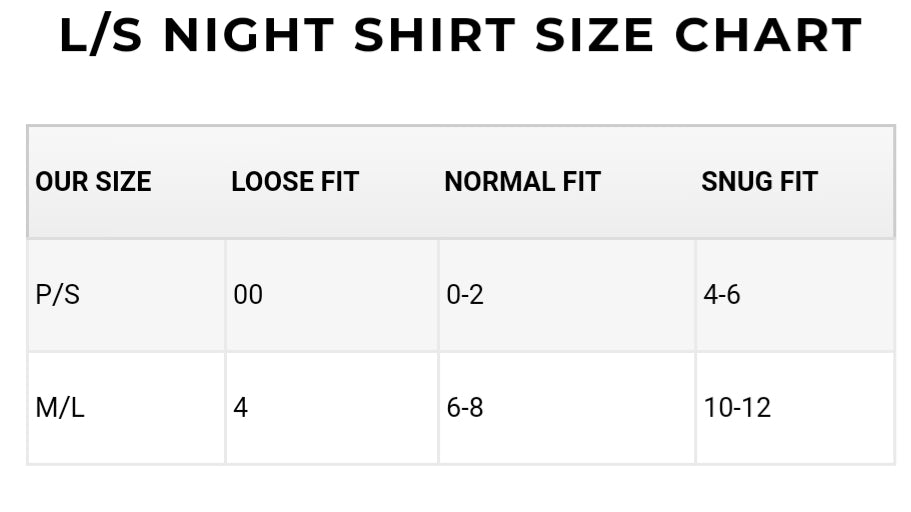The width and height of the screenshot is (911, 512).
Task: Click the 6-8 normal fit cell
Action: (x=567, y=408)
